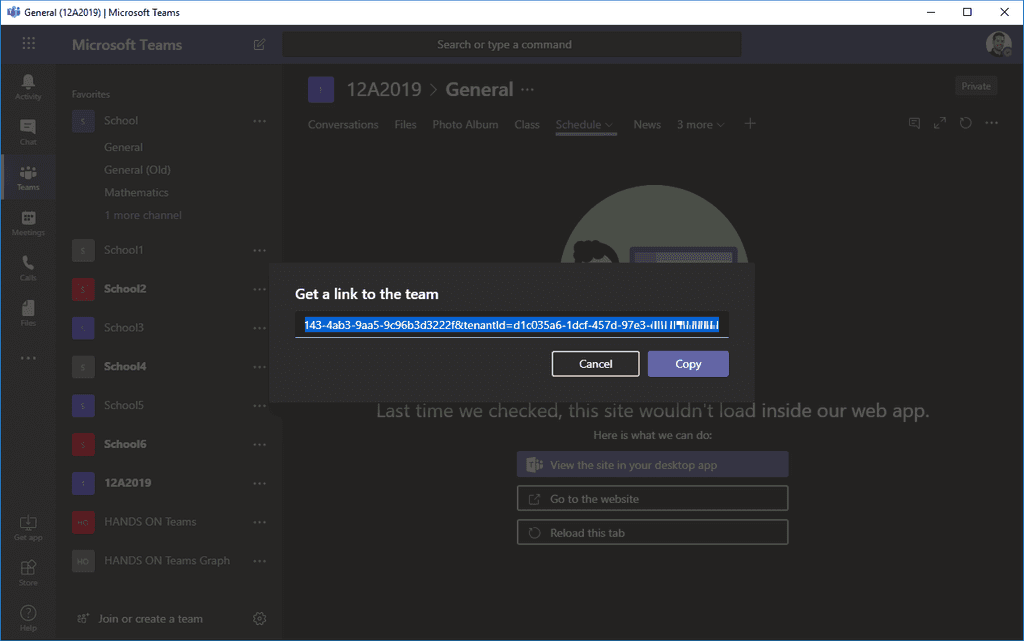Open the Help menu

pyautogui.click(x=28, y=618)
